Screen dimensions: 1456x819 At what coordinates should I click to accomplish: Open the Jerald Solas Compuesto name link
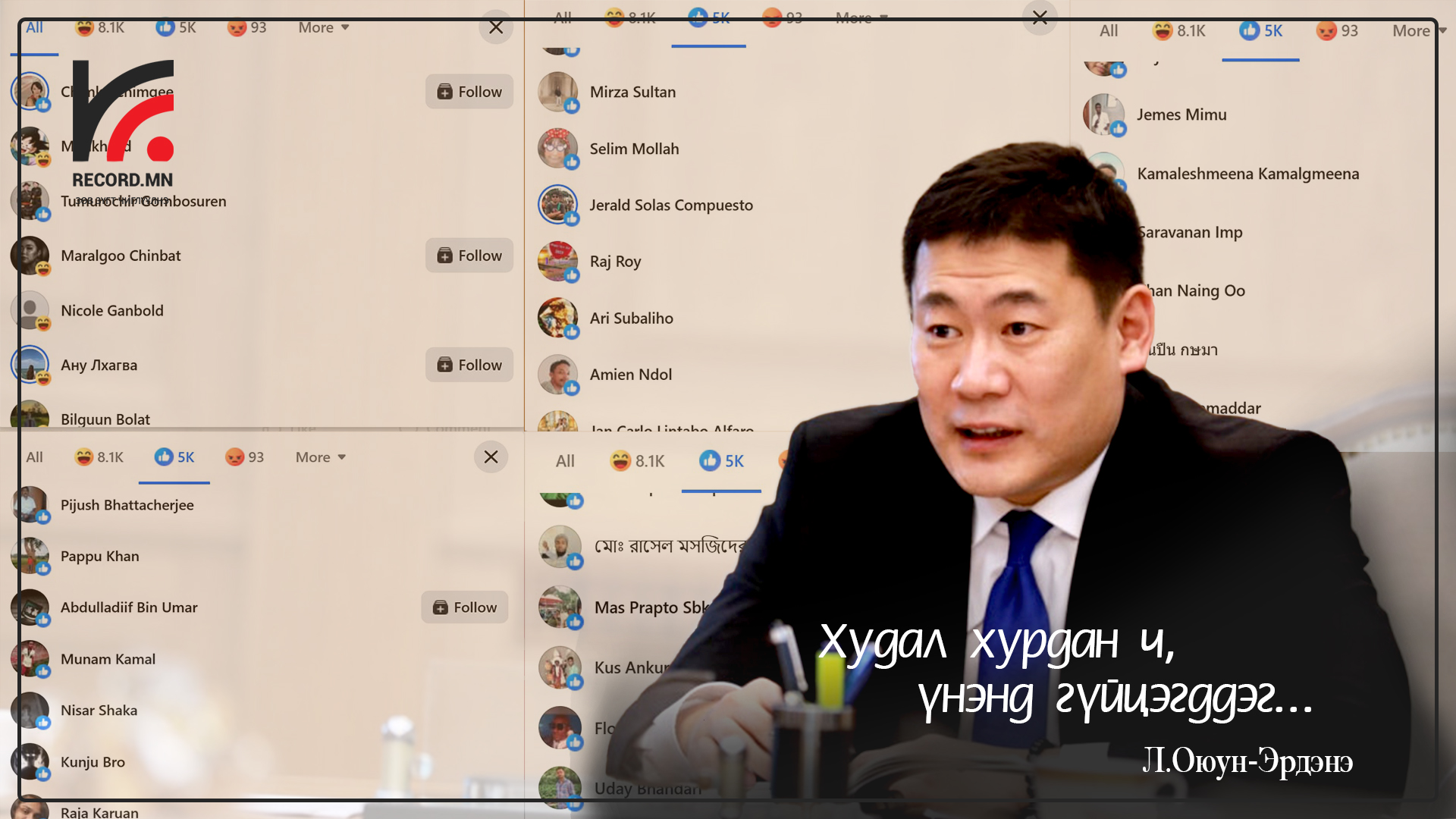(x=672, y=205)
